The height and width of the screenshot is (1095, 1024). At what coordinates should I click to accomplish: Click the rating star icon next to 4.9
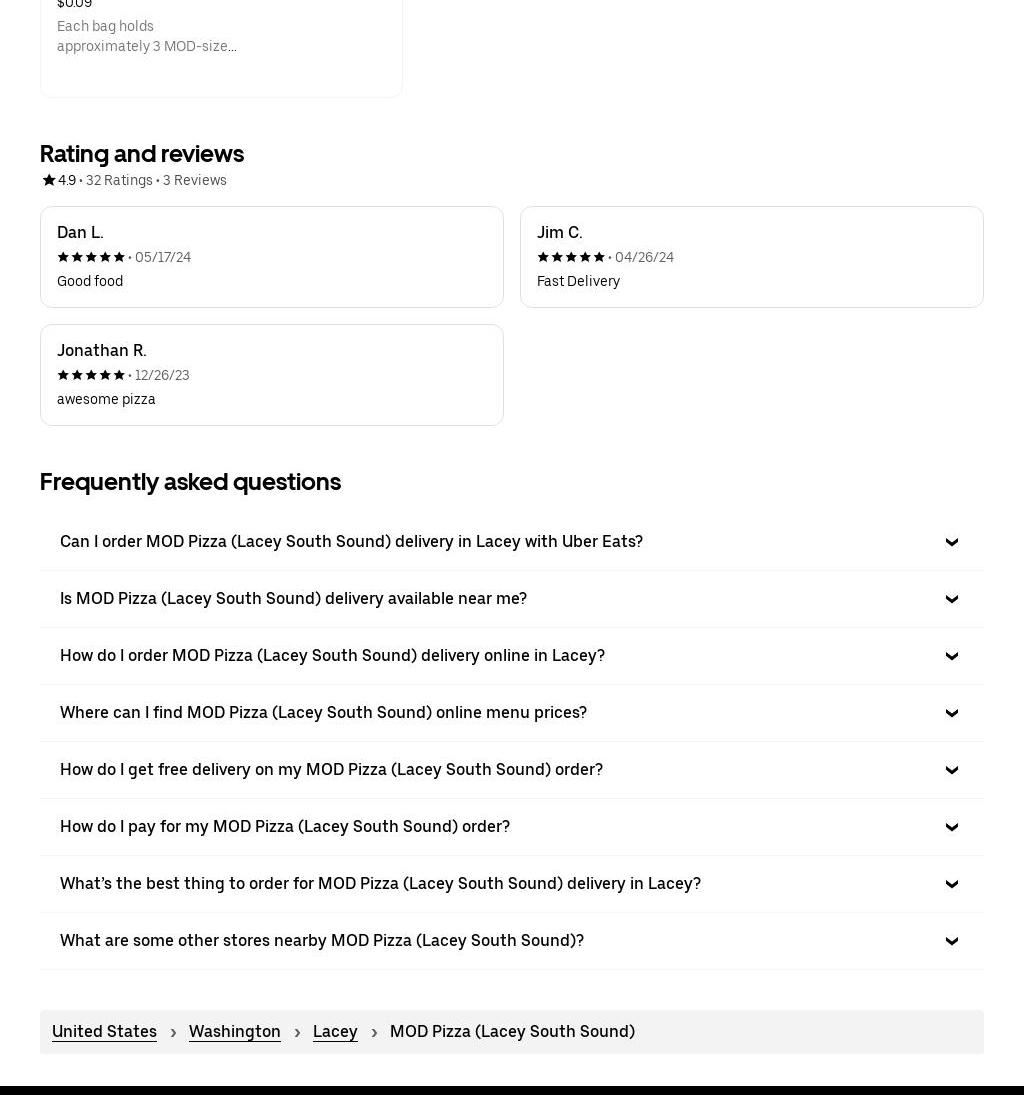coord(48,180)
